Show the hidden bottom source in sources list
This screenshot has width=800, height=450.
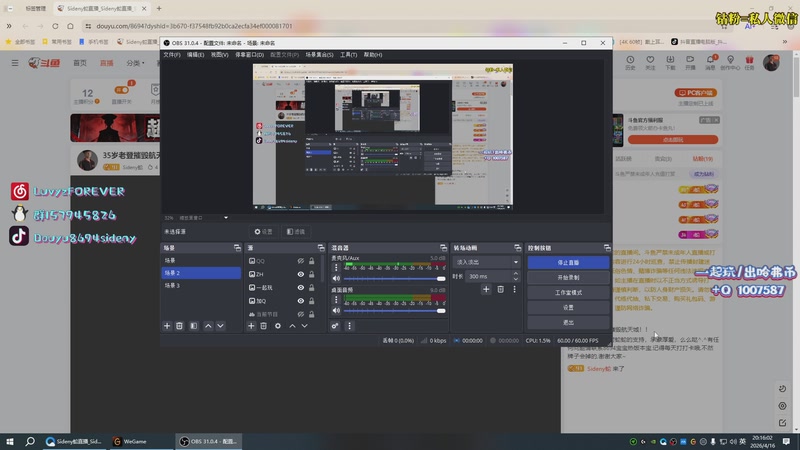pyautogui.click(x=301, y=314)
